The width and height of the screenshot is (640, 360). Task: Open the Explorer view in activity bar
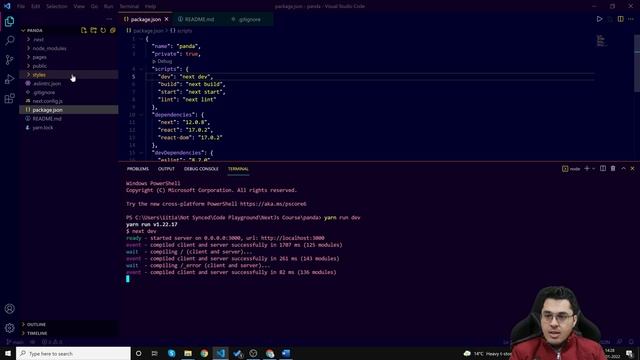point(9,21)
